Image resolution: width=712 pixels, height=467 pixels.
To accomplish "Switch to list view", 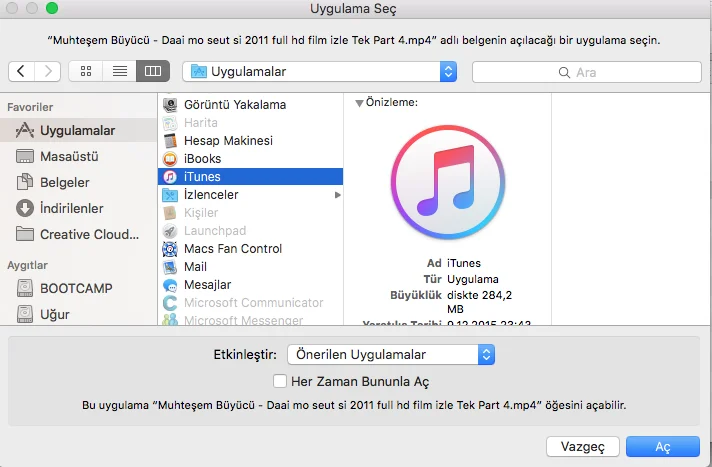I will 119,71.
